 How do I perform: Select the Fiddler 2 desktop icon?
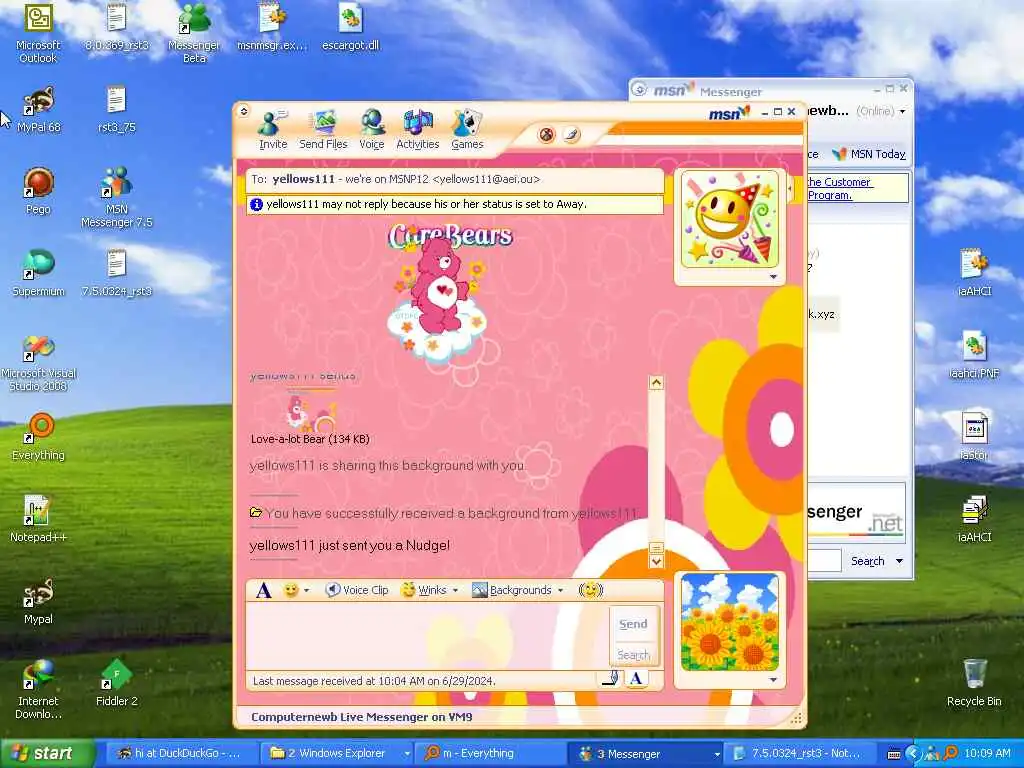click(x=117, y=683)
